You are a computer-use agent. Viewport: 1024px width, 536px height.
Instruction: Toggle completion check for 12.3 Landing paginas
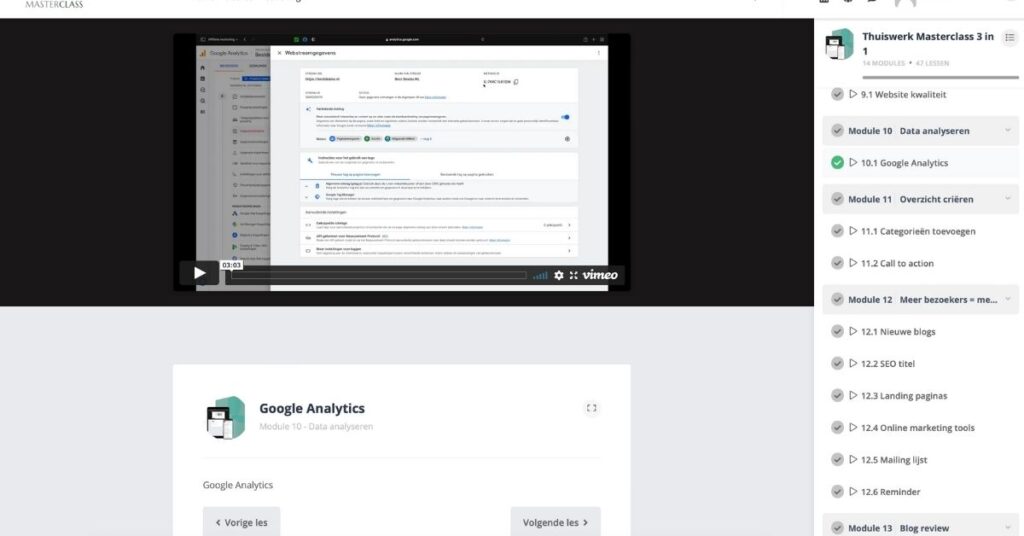coord(837,396)
